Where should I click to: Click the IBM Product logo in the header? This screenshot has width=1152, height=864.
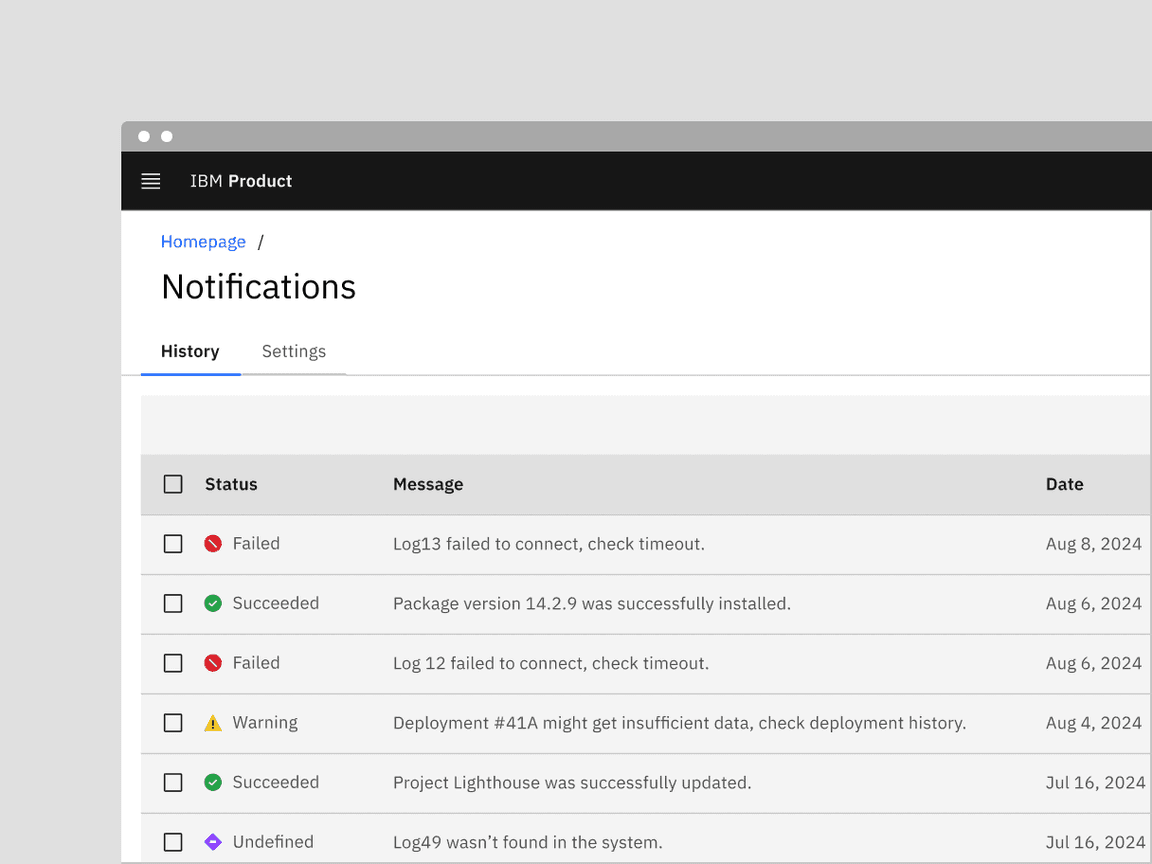coord(240,181)
